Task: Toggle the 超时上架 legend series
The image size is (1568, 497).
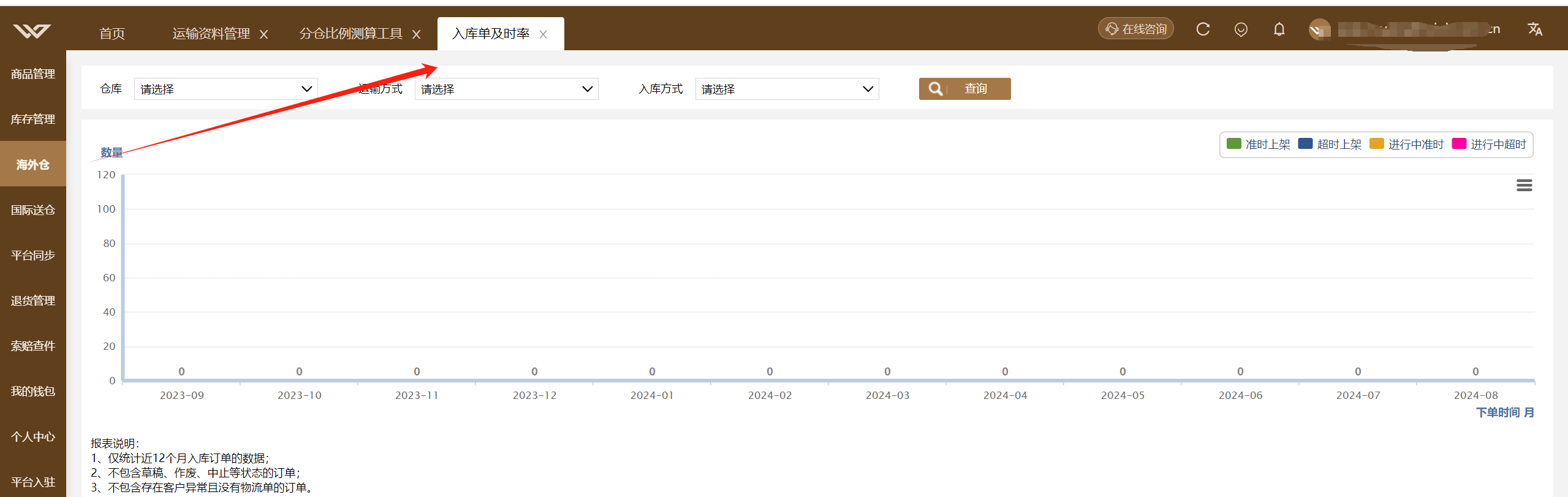Action: point(1330,144)
